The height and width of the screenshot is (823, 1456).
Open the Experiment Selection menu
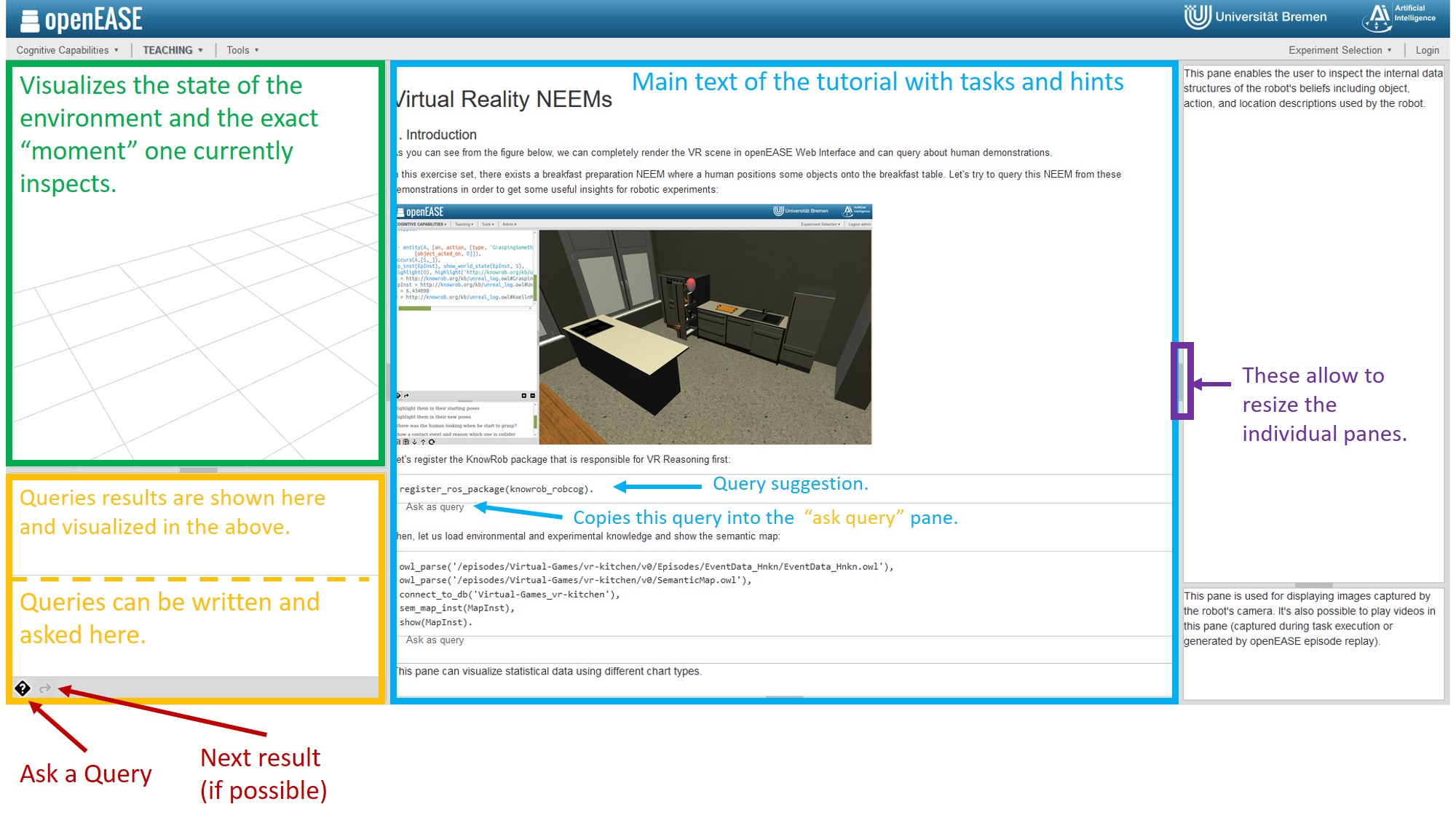1340,50
